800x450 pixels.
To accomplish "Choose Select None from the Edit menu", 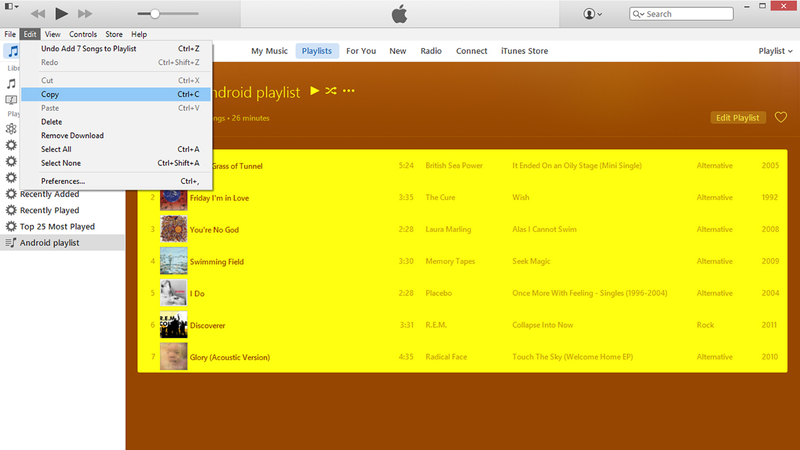I will [117, 163].
